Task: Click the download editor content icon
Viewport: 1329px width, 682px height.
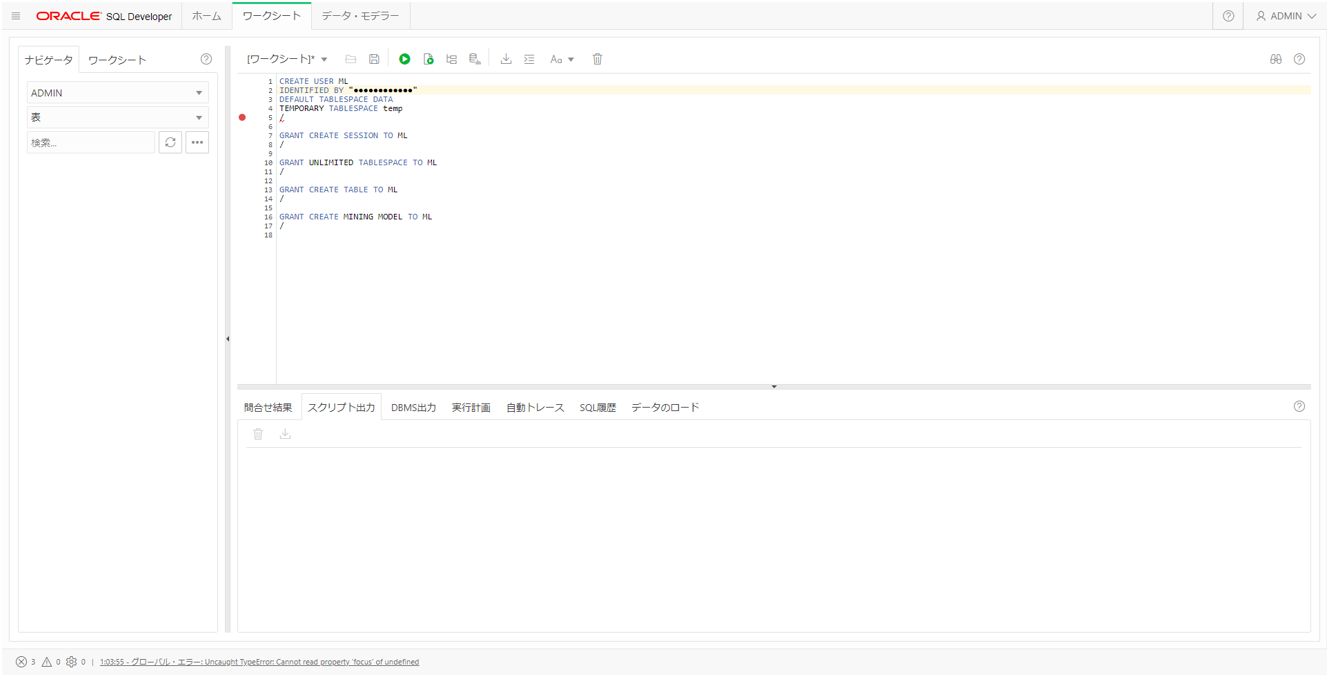Action: point(506,59)
